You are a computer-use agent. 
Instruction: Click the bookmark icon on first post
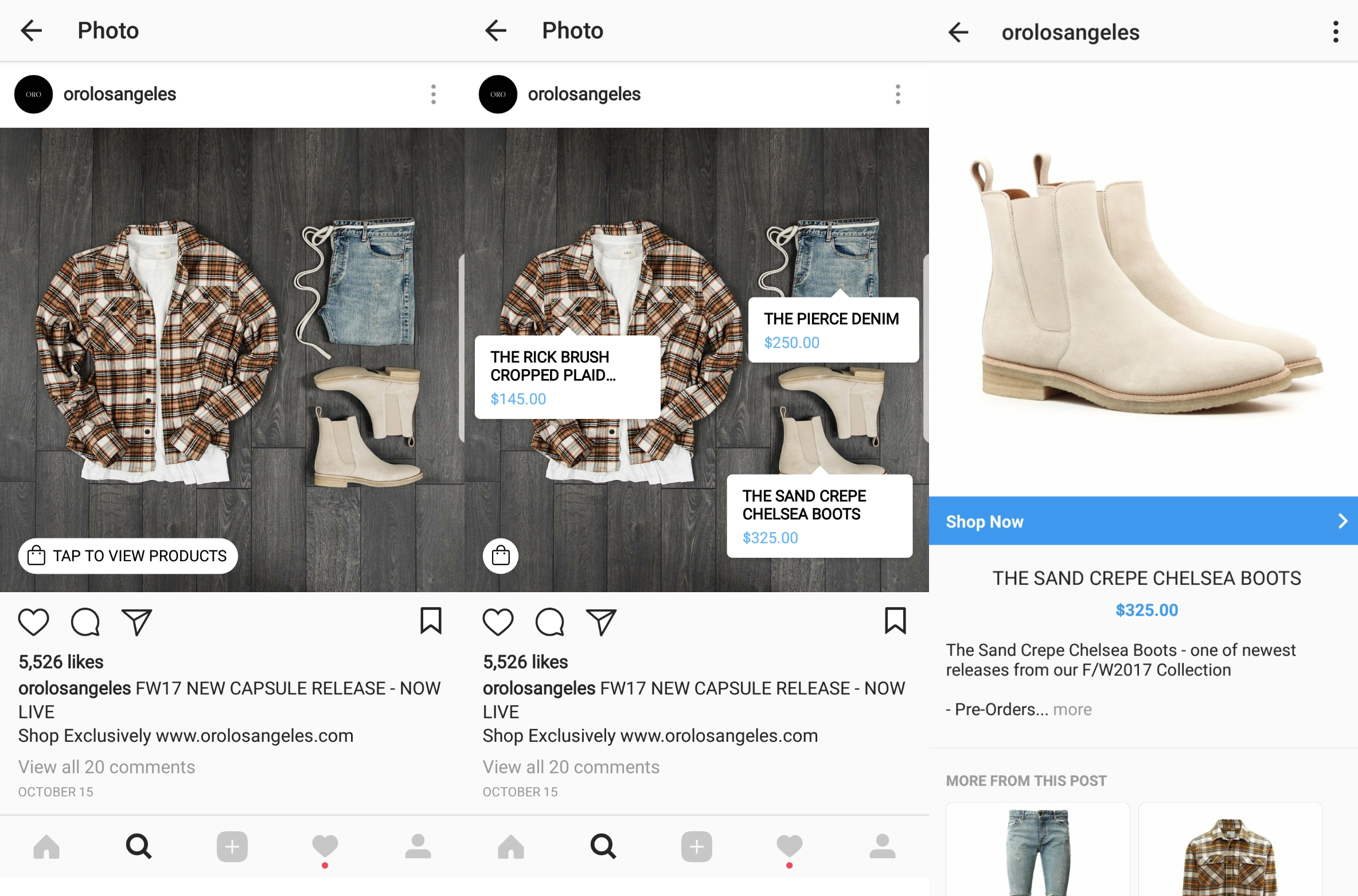tap(431, 621)
